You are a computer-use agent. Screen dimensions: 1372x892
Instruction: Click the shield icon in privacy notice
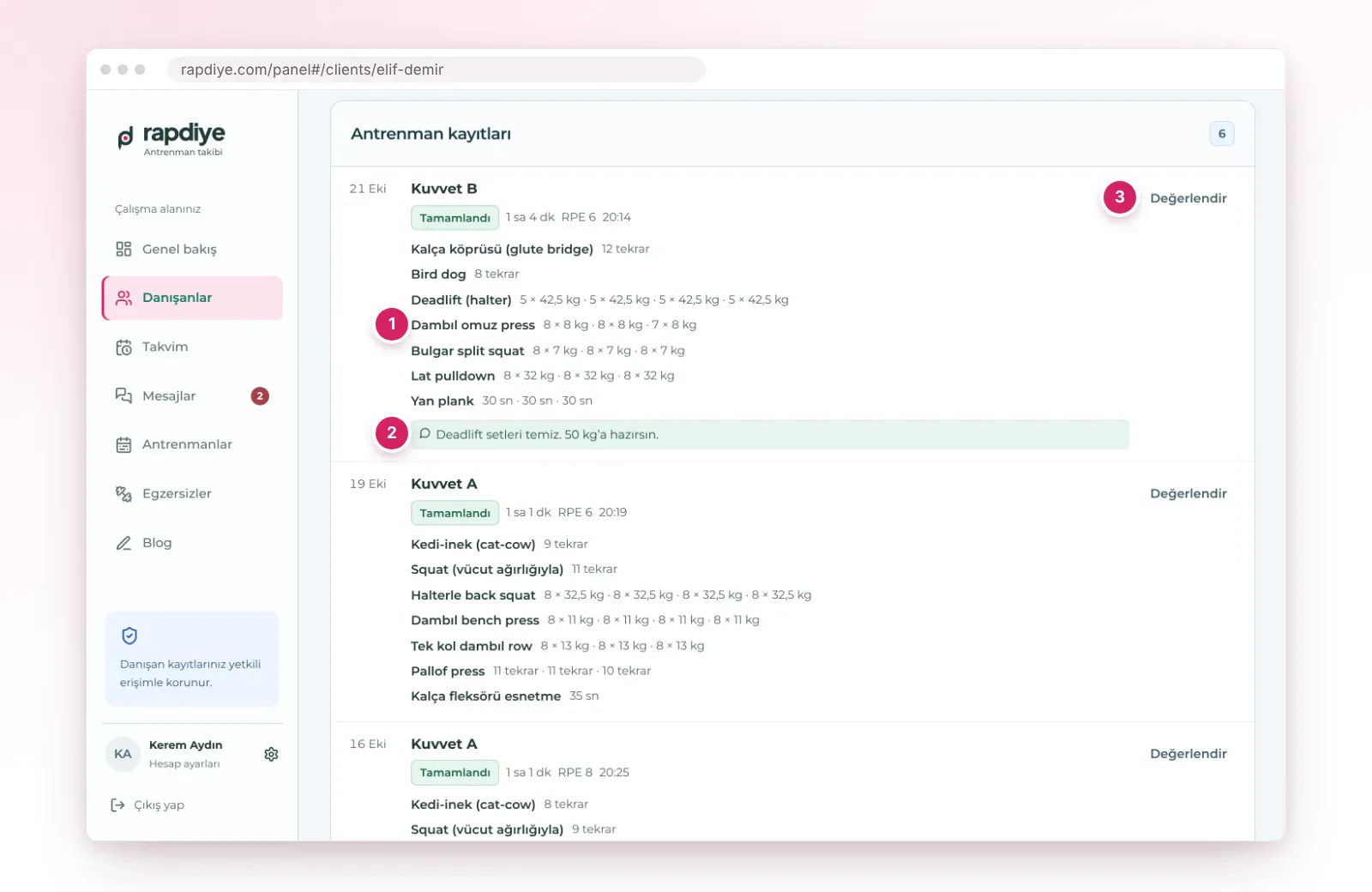coord(129,636)
